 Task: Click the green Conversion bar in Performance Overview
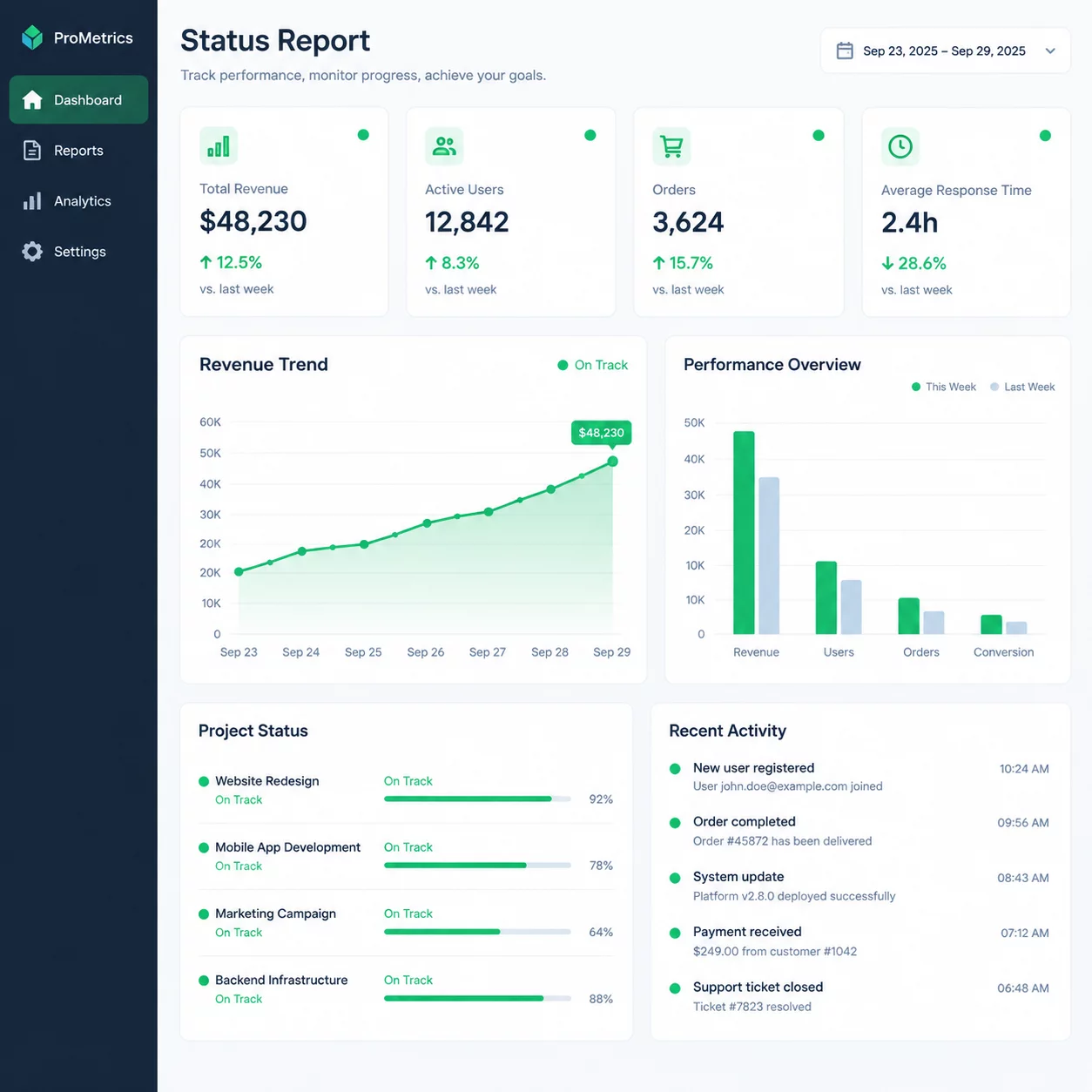(x=991, y=624)
